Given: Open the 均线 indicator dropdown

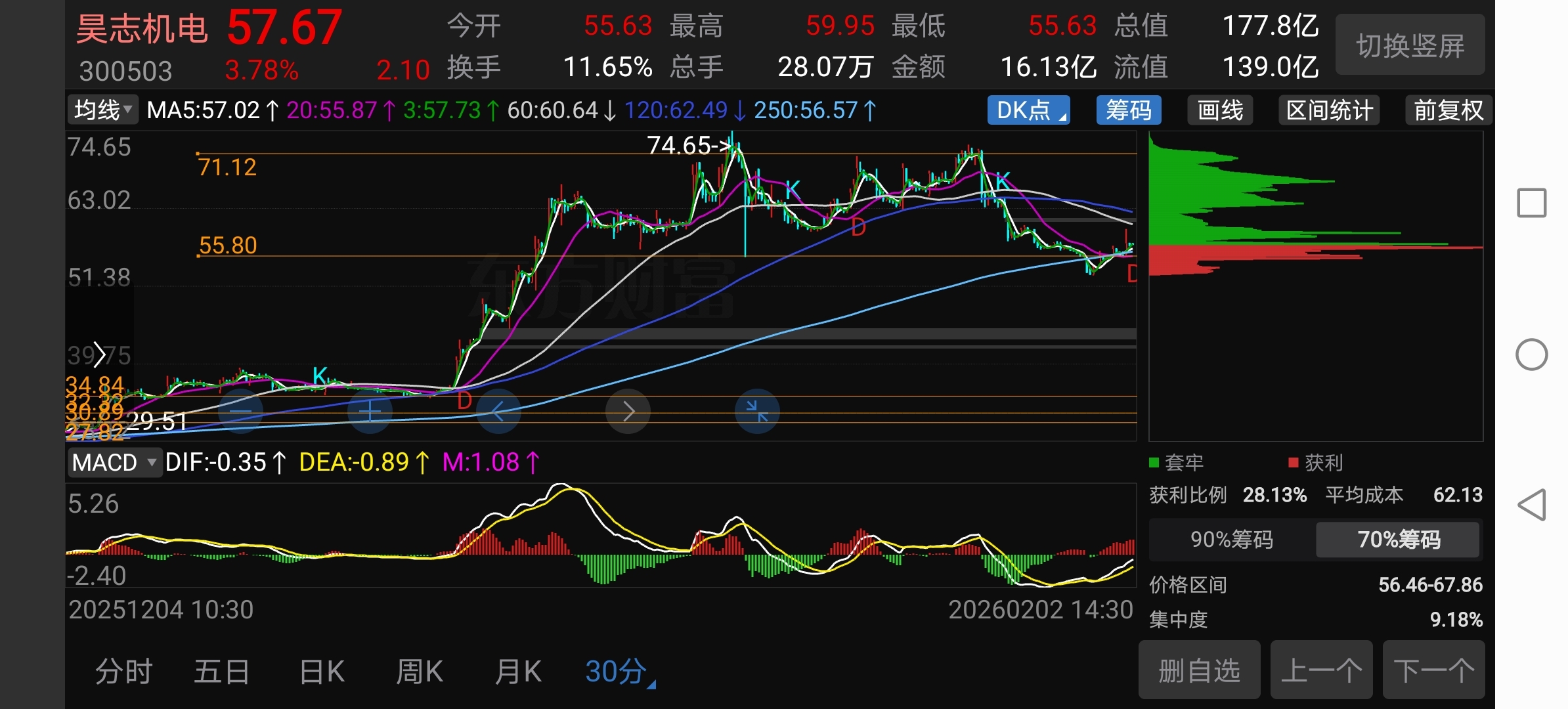Looking at the screenshot, I should 103,110.
